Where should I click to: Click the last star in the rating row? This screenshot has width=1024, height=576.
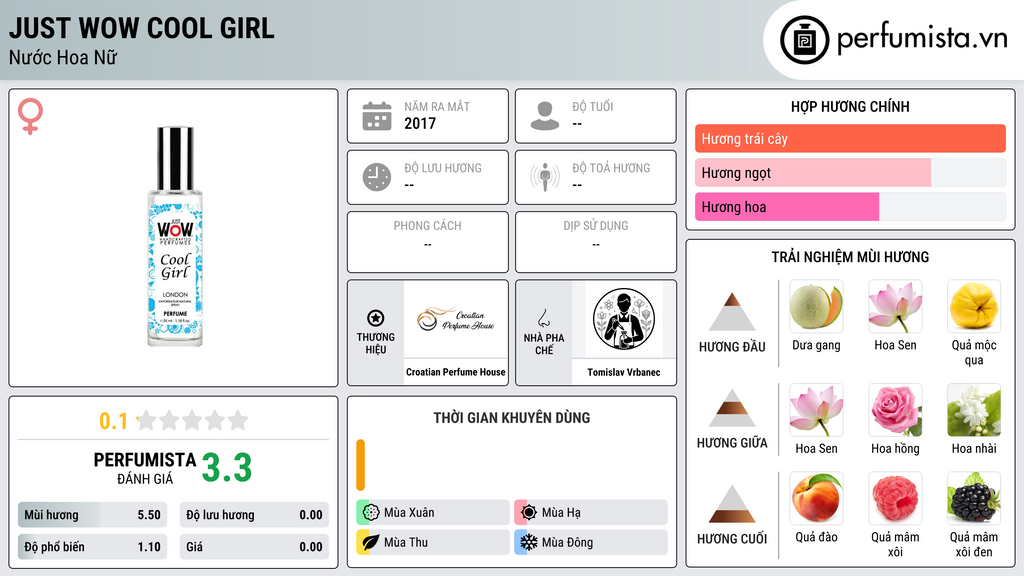point(238,420)
